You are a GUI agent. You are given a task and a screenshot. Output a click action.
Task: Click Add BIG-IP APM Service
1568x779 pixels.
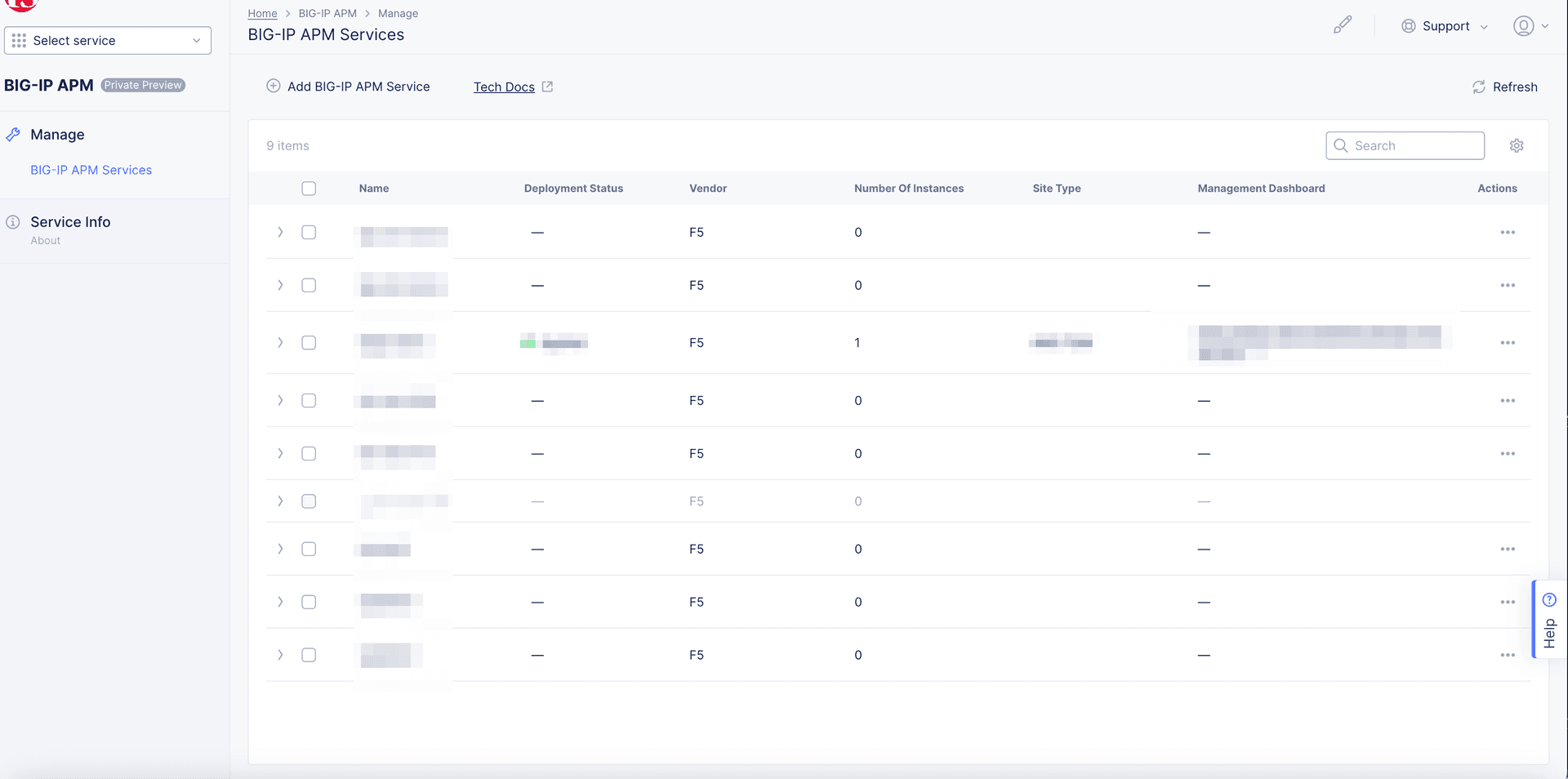(x=347, y=86)
